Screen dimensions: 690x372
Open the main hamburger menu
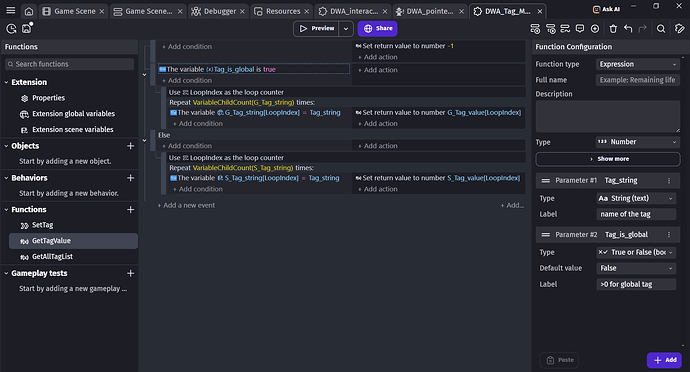tap(11, 11)
